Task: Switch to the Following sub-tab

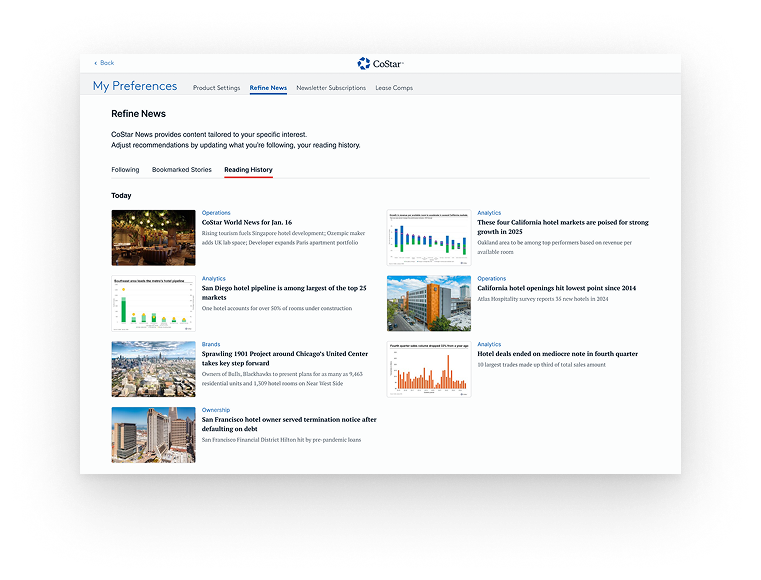Action: pyautogui.click(x=125, y=170)
